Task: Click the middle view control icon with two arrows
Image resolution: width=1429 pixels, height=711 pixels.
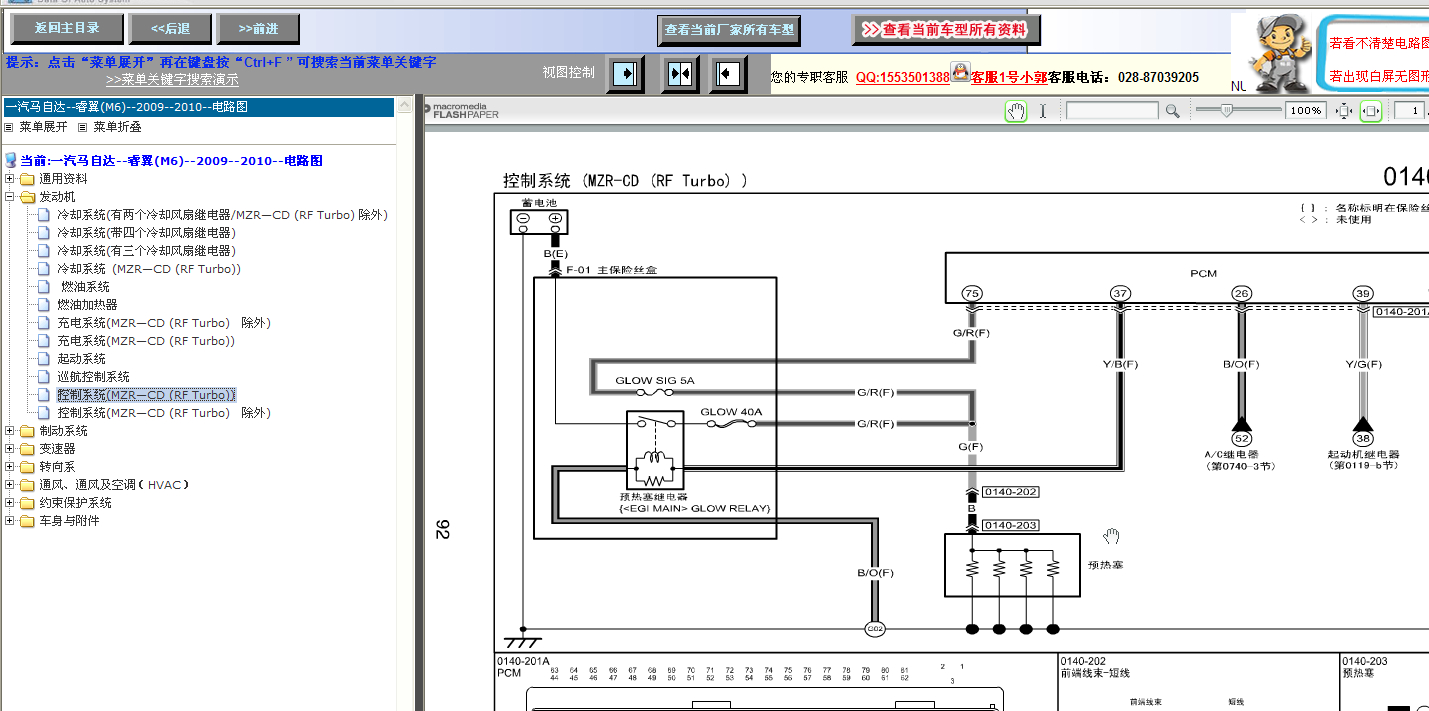Action: click(x=680, y=74)
